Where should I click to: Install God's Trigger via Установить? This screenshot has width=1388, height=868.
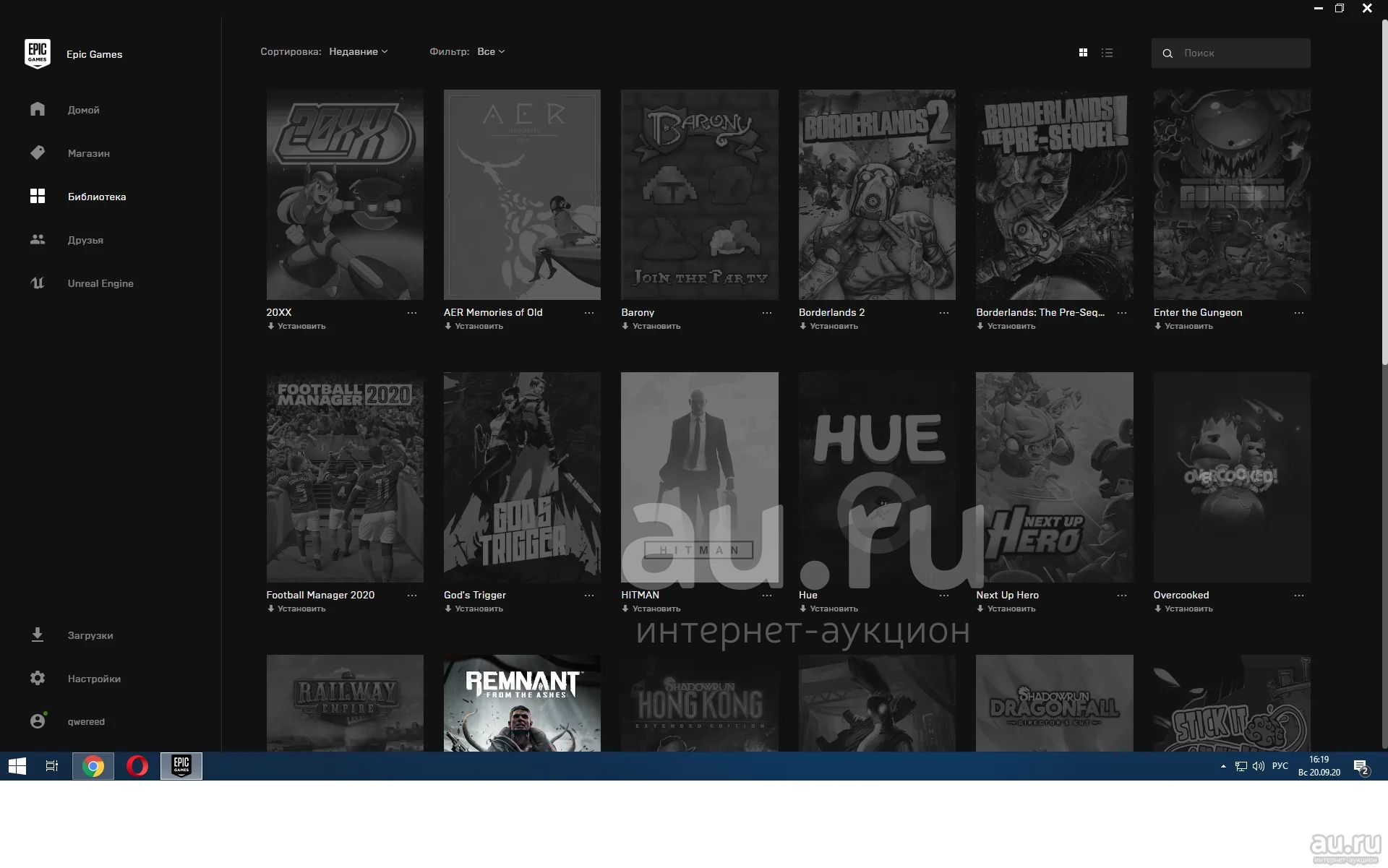click(x=474, y=609)
